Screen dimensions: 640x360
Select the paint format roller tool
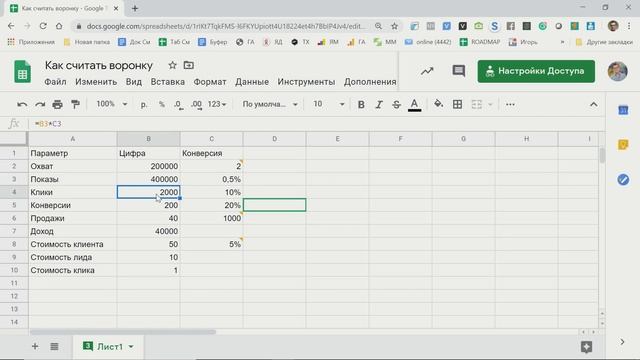pos(75,104)
